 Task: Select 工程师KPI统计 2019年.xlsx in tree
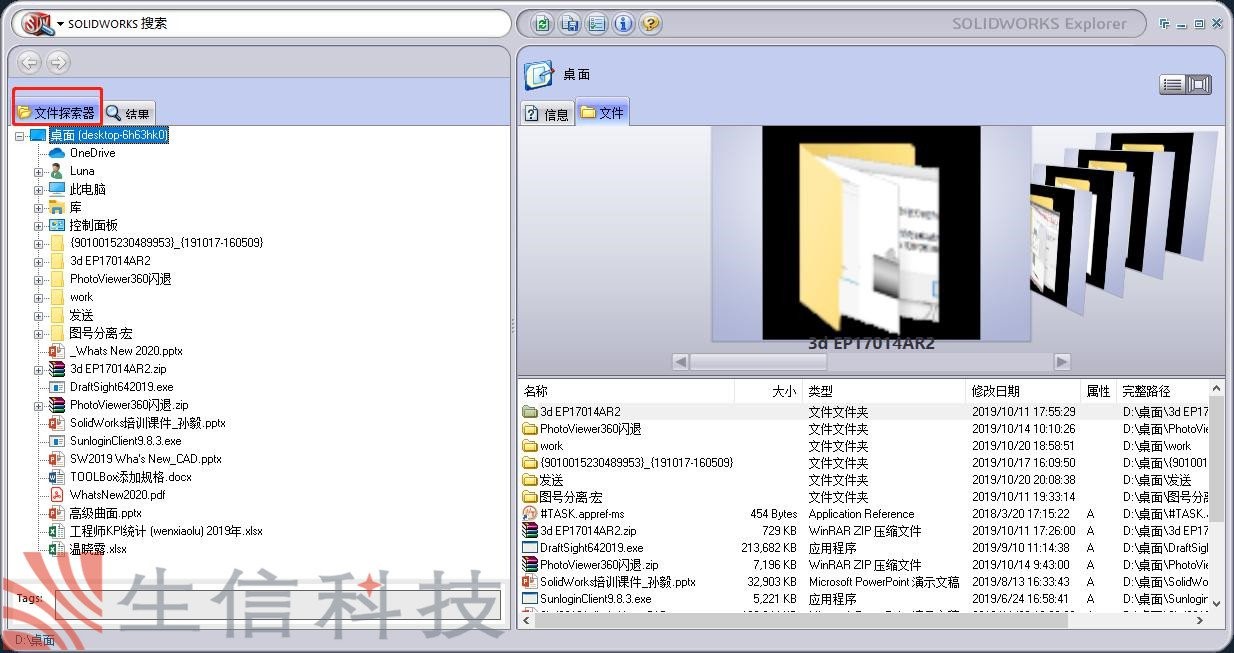tap(166, 531)
